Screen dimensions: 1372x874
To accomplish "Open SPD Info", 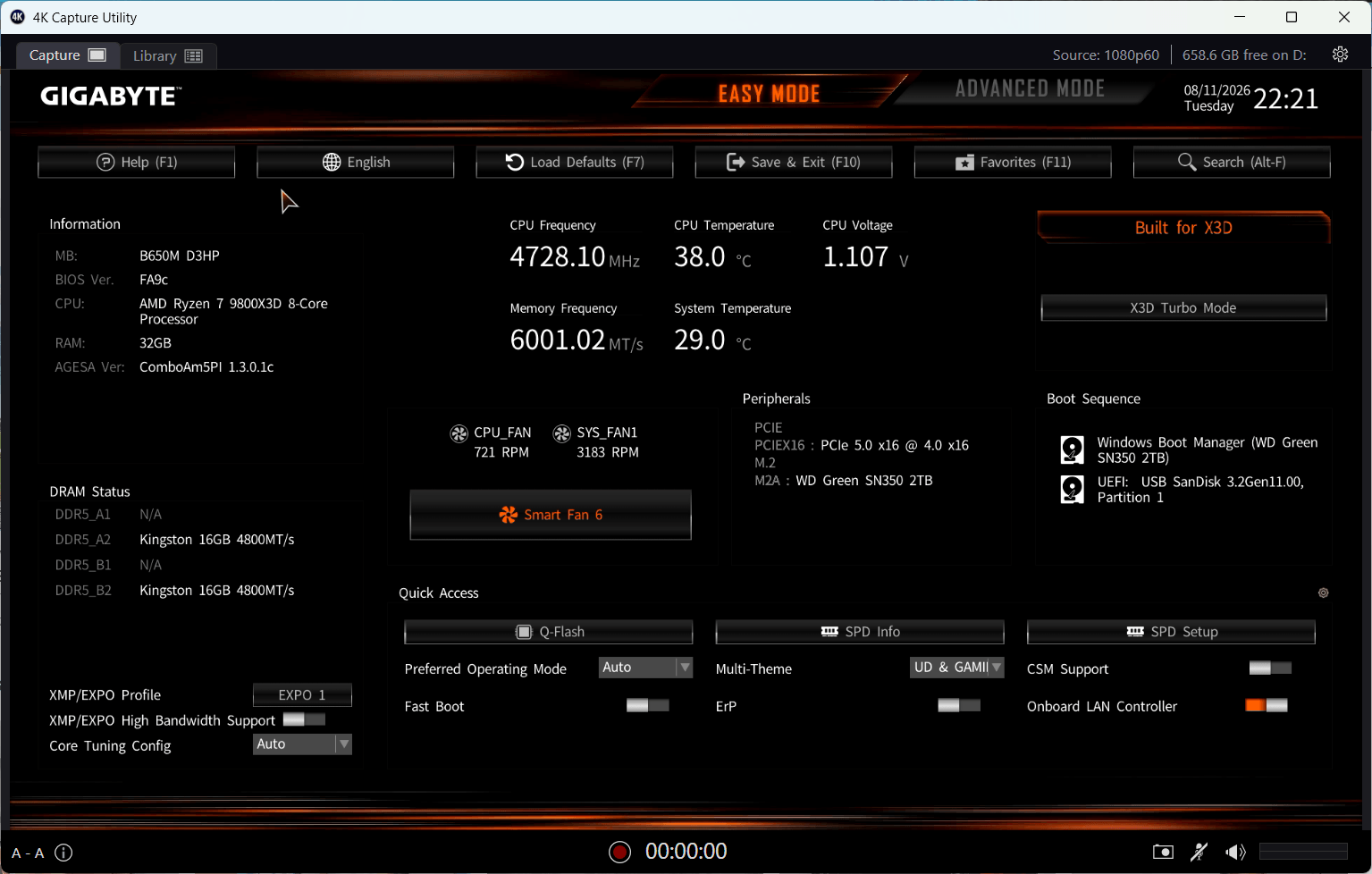I will 860,632.
